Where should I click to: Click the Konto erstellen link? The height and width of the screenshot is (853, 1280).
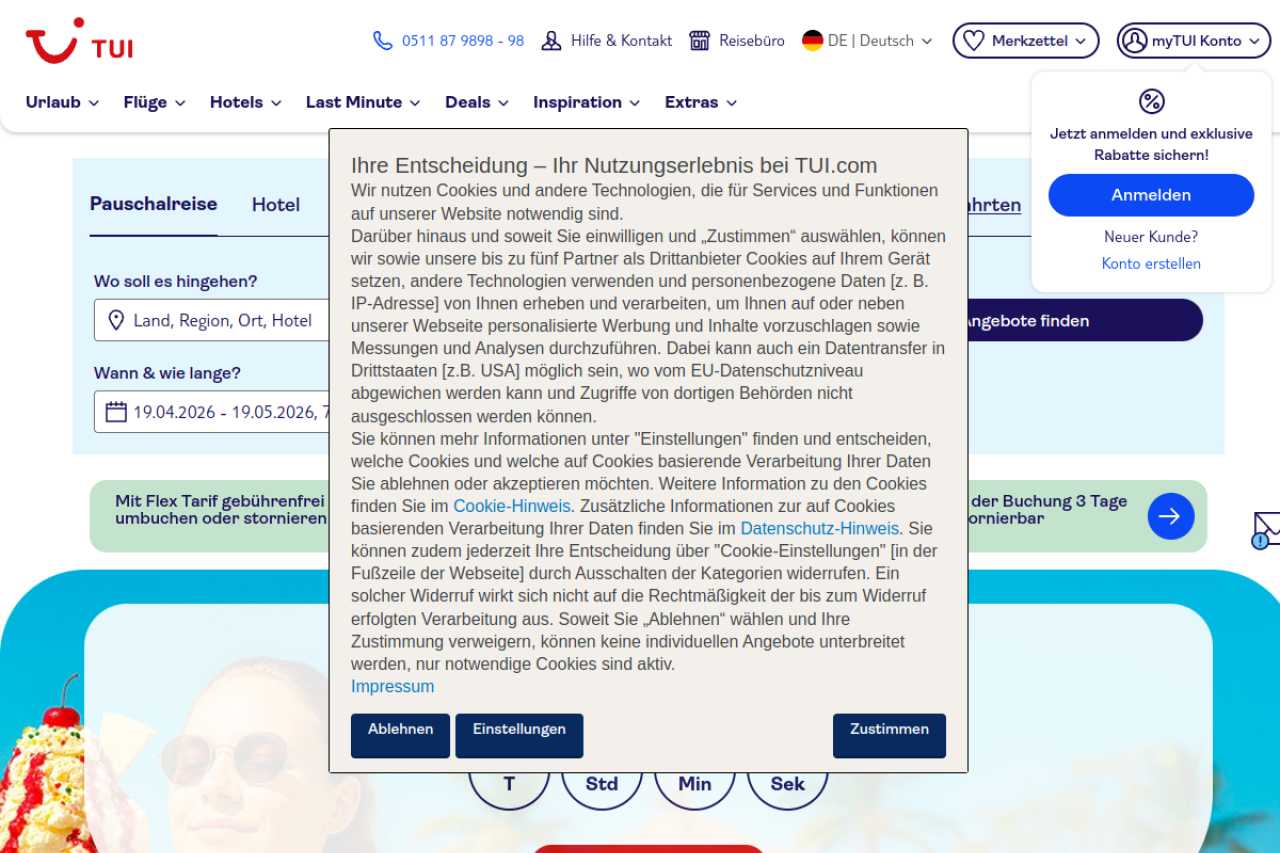point(1151,264)
